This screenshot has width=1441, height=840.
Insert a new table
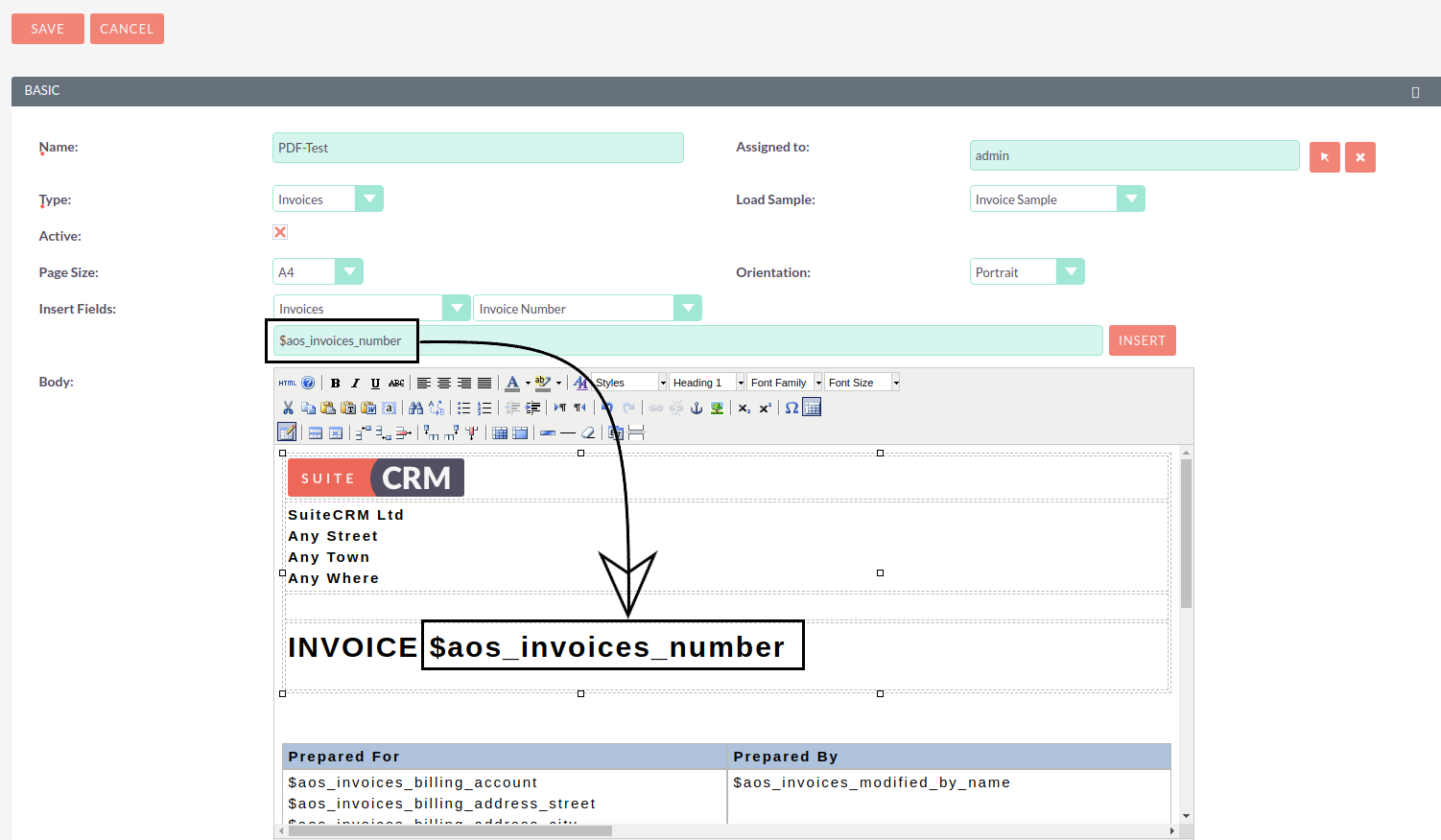[812, 408]
